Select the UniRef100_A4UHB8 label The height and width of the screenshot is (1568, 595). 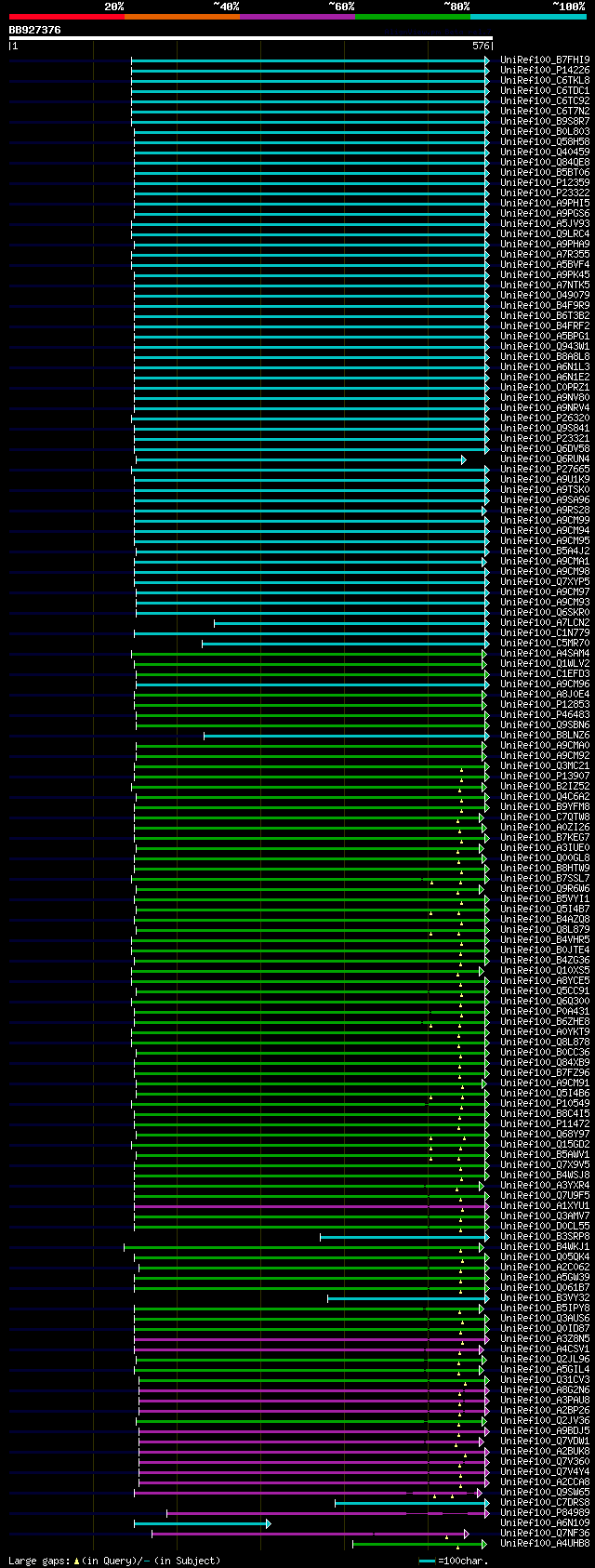pos(545,1543)
